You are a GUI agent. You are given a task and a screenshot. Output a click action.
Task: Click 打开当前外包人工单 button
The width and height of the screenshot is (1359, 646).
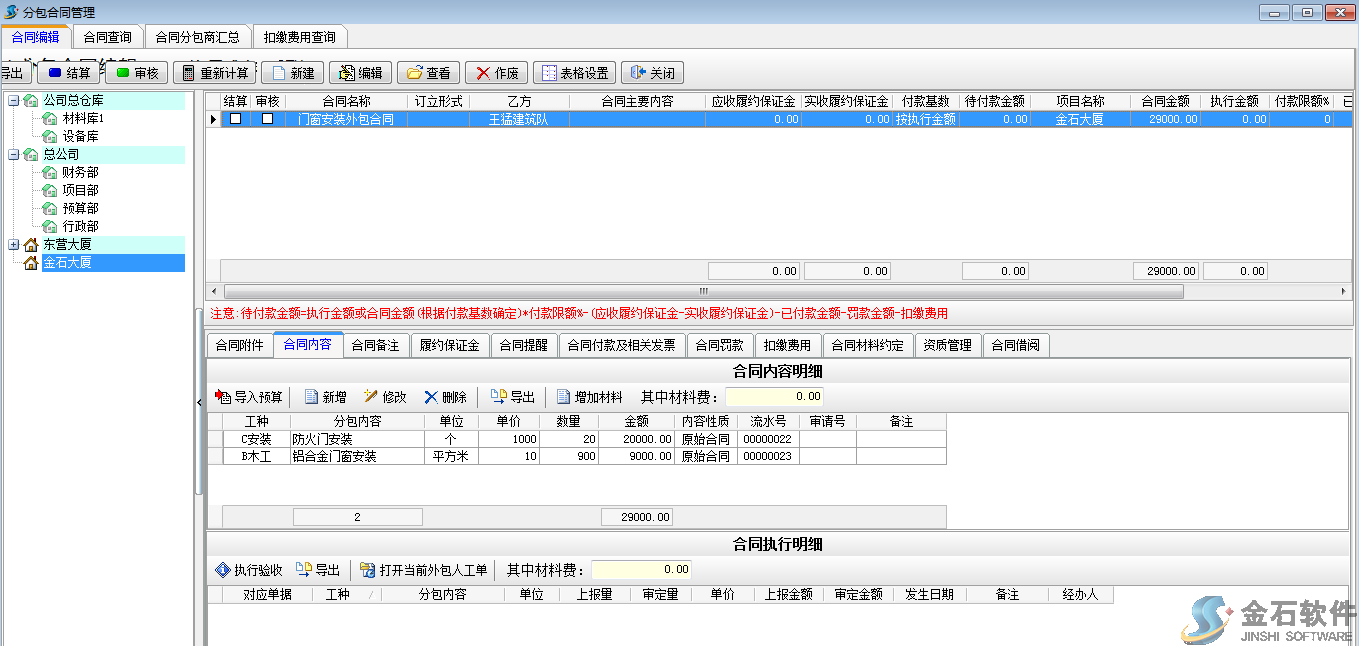click(x=423, y=570)
